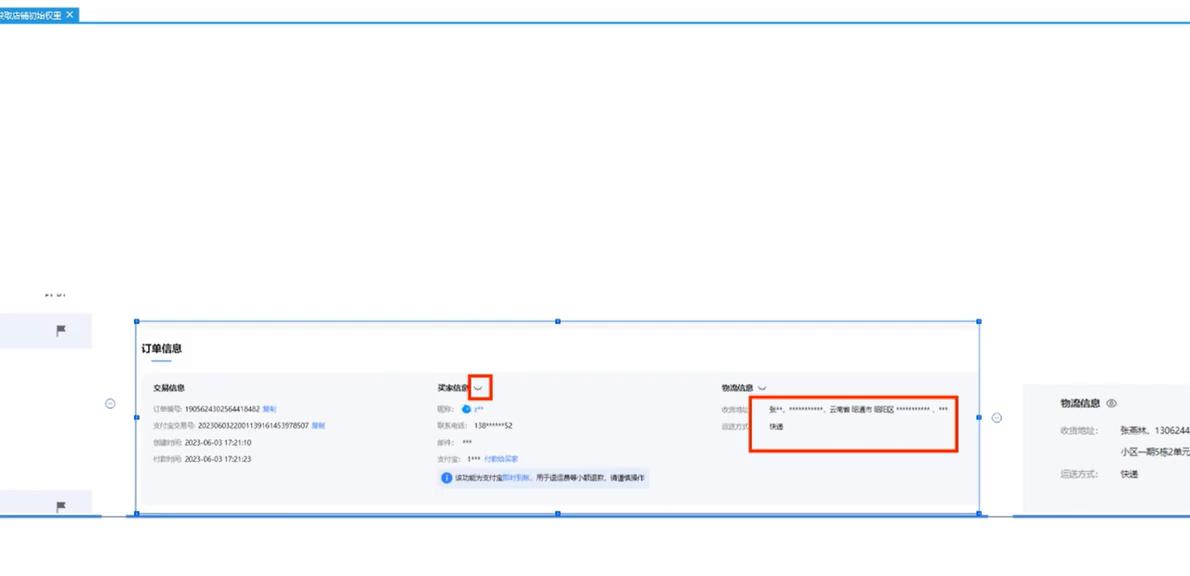Click the 快递 value in the order panel
The height and width of the screenshot is (576, 1190).
pyautogui.click(x=776, y=427)
